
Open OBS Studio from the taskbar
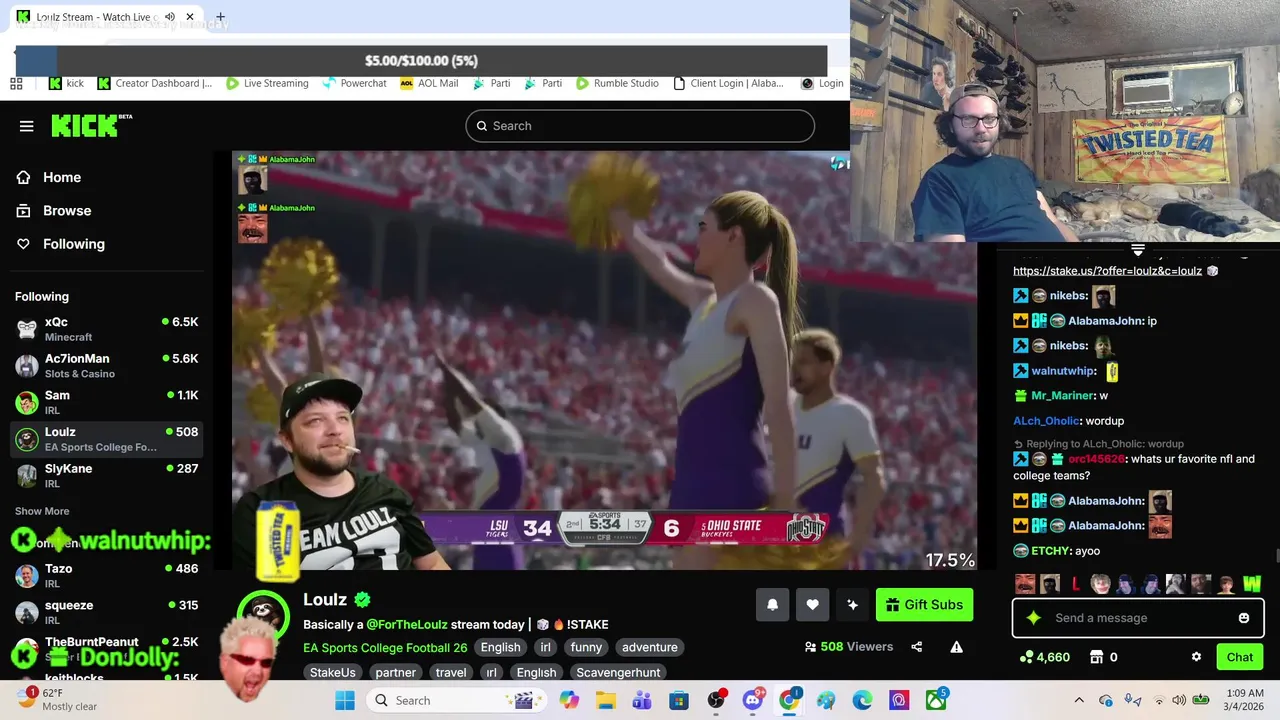coord(716,700)
